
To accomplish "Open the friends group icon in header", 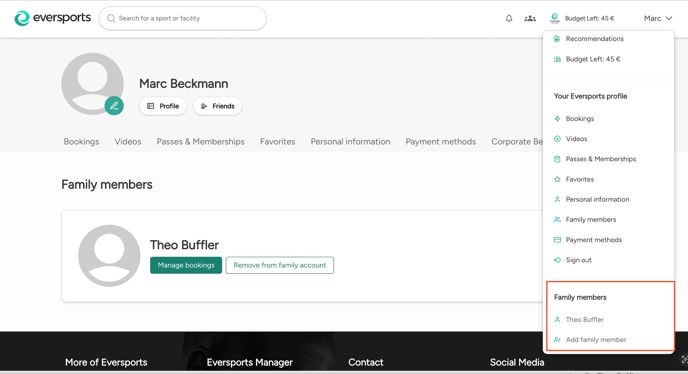I will coord(530,18).
